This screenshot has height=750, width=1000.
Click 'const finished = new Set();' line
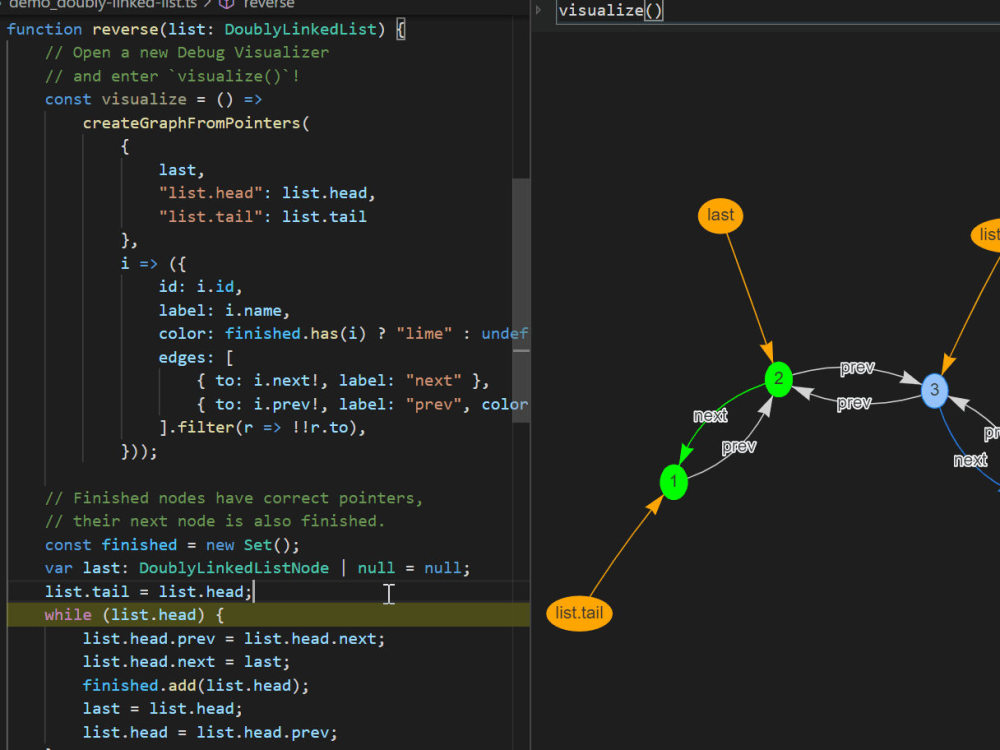[172, 545]
